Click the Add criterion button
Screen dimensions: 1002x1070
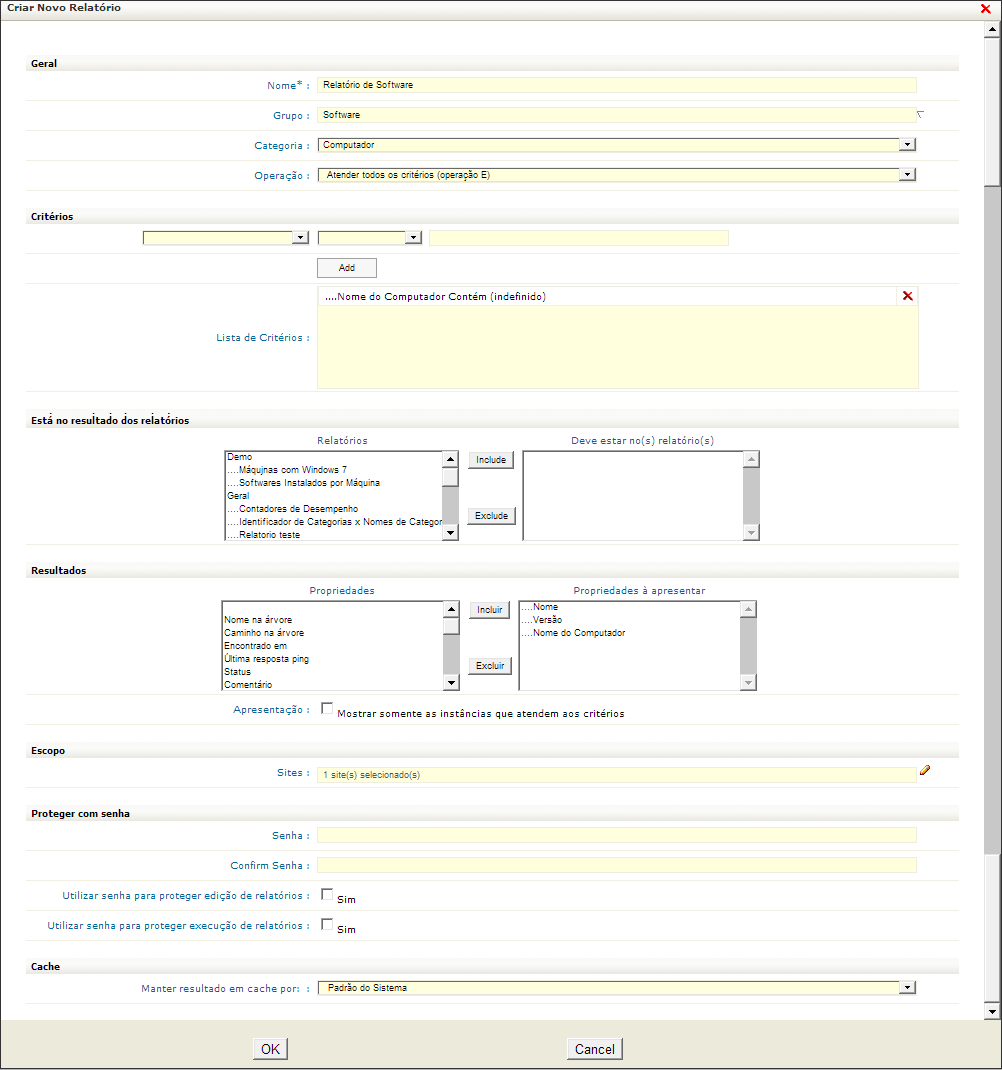(x=347, y=268)
